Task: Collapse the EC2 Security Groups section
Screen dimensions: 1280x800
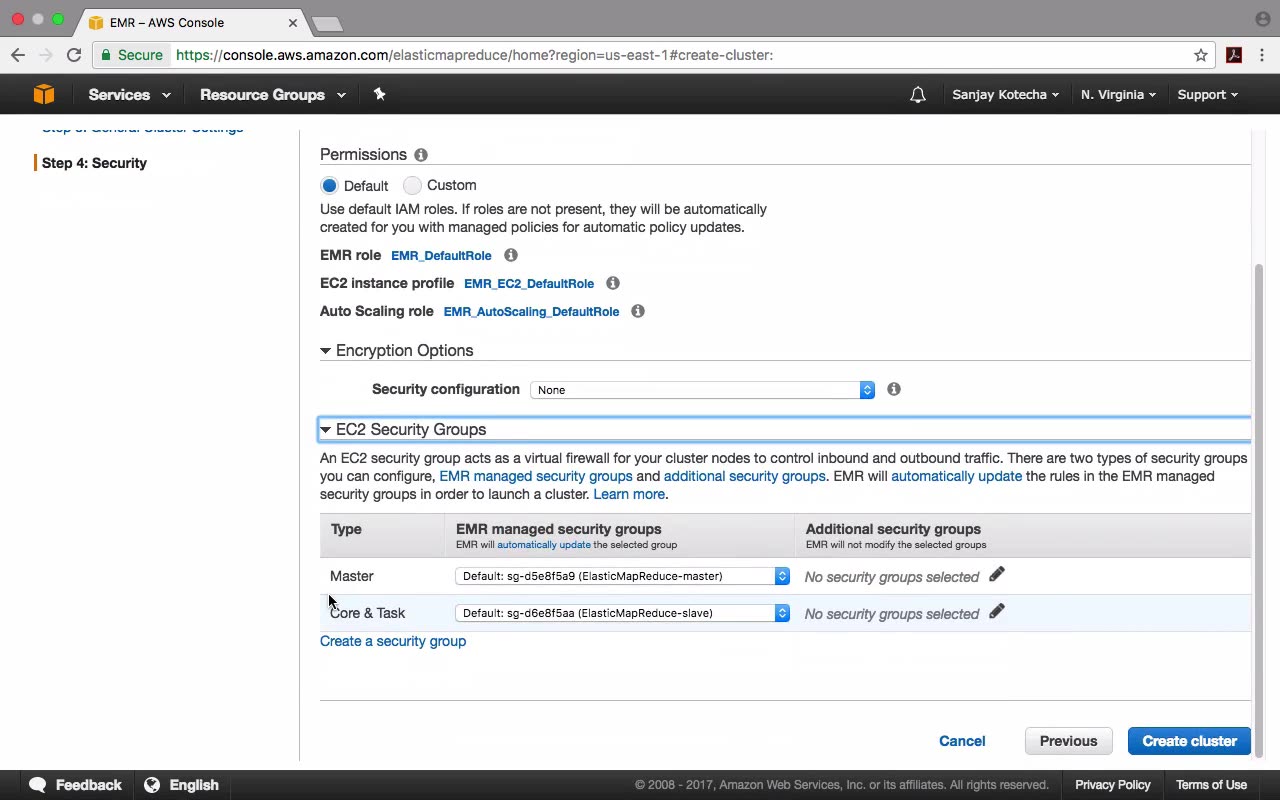Action: 326,430
